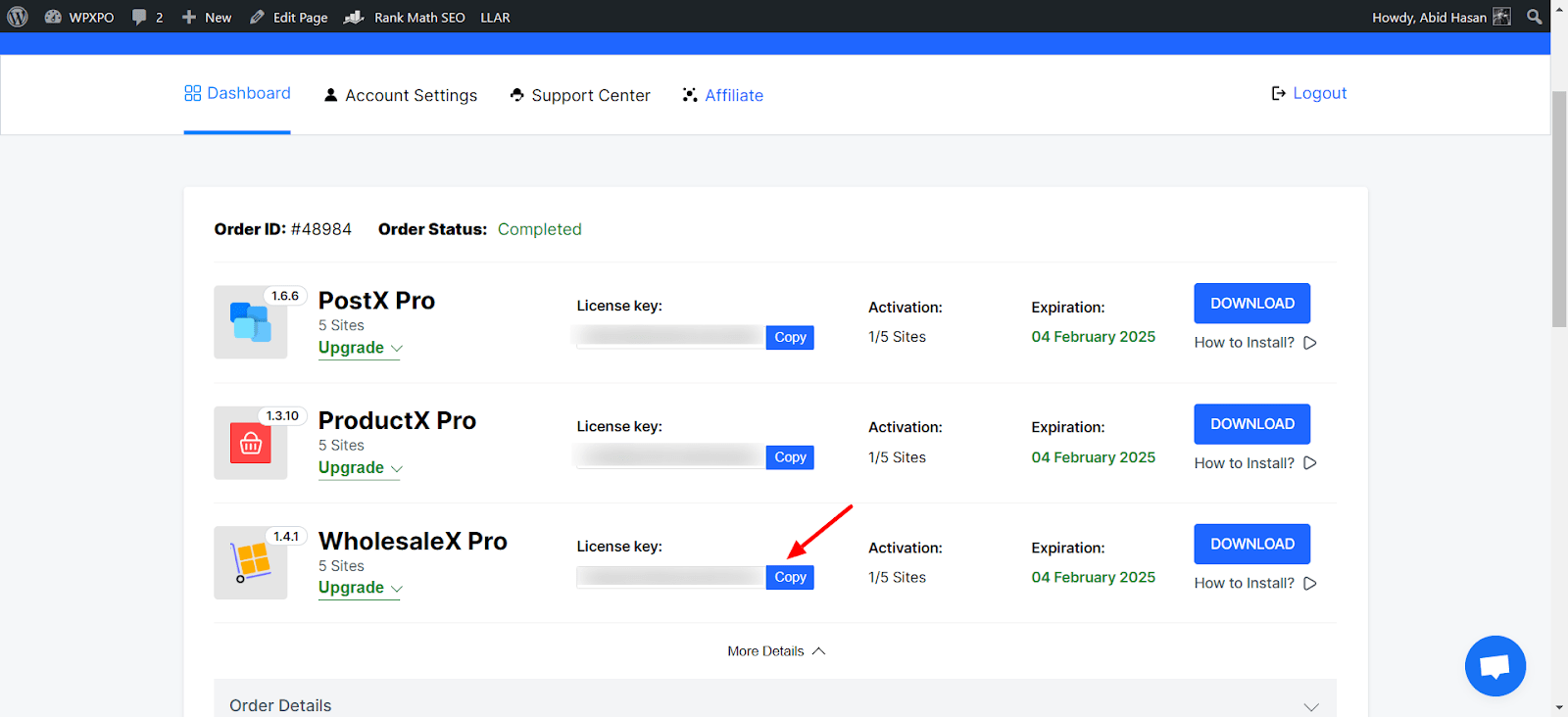
Task: Click the WholesaleX Pro license key field
Action: 671,577
